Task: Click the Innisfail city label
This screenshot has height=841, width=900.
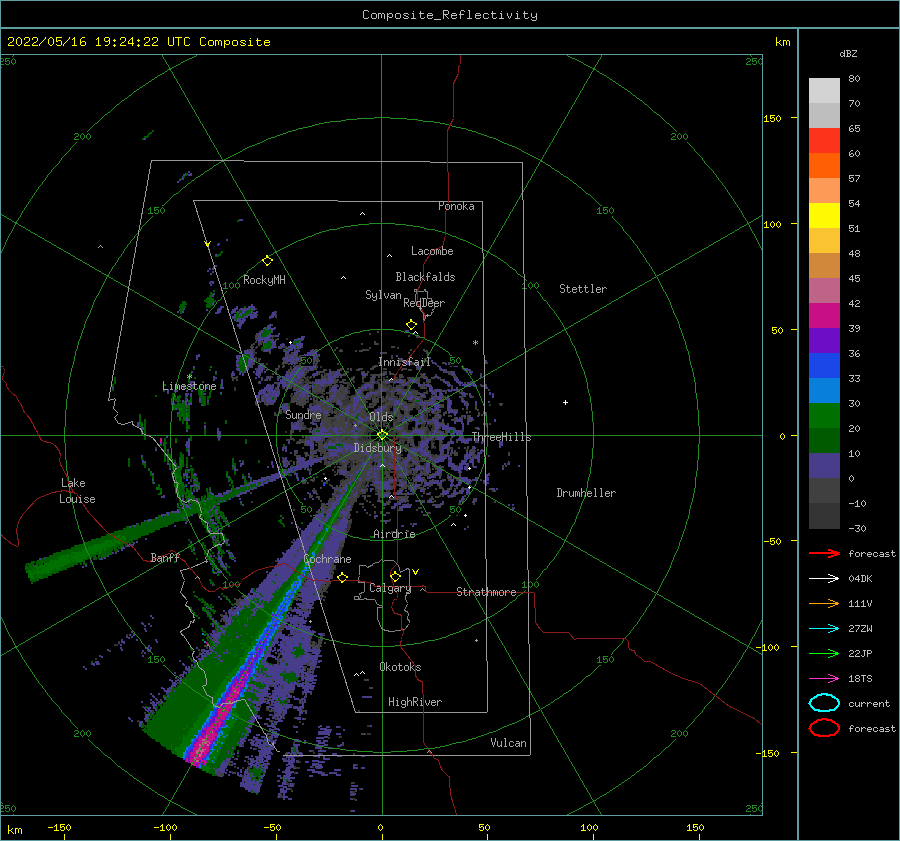Action: click(405, 362)
